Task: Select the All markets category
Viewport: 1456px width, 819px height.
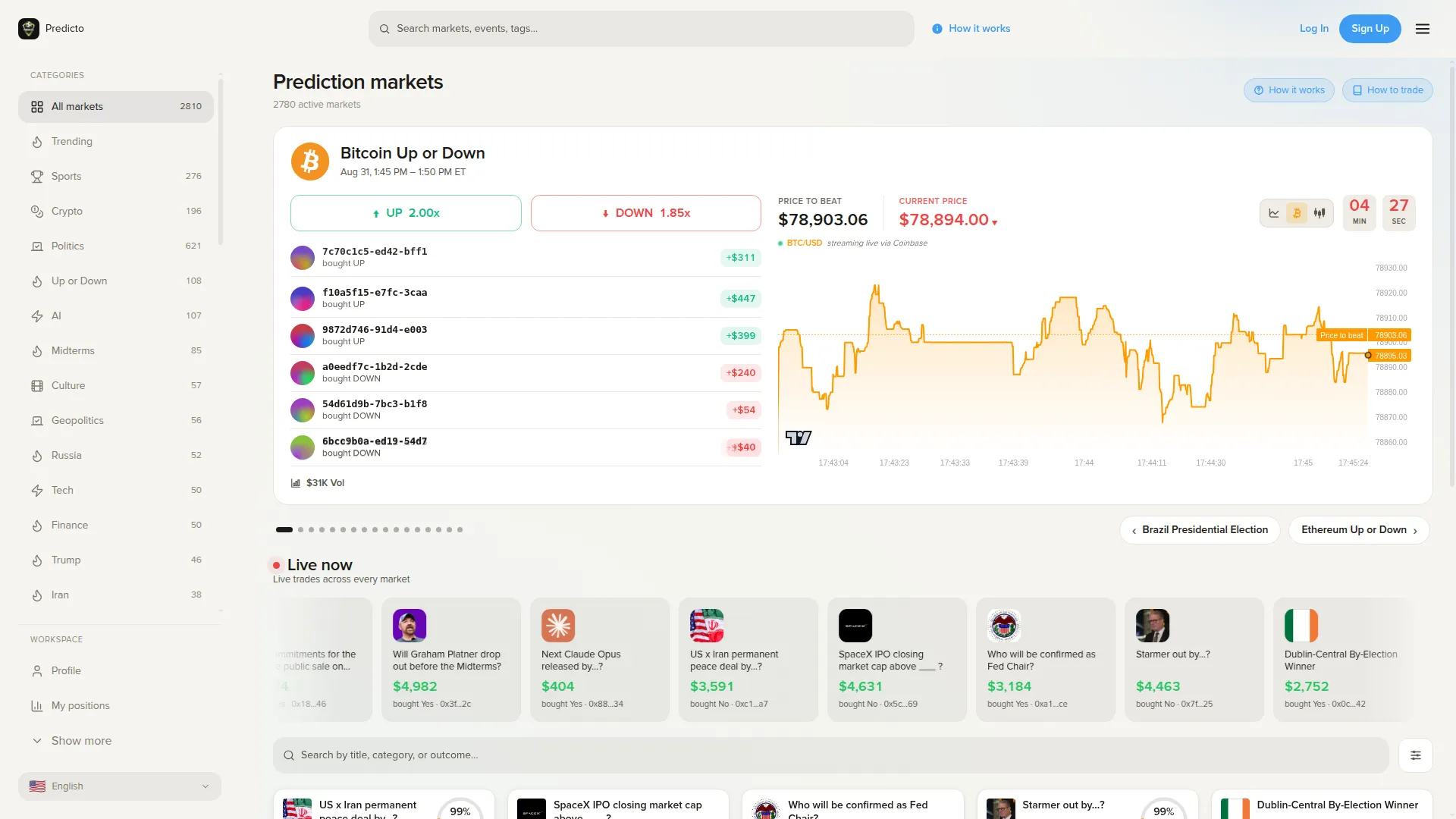Action: (116, 107)
